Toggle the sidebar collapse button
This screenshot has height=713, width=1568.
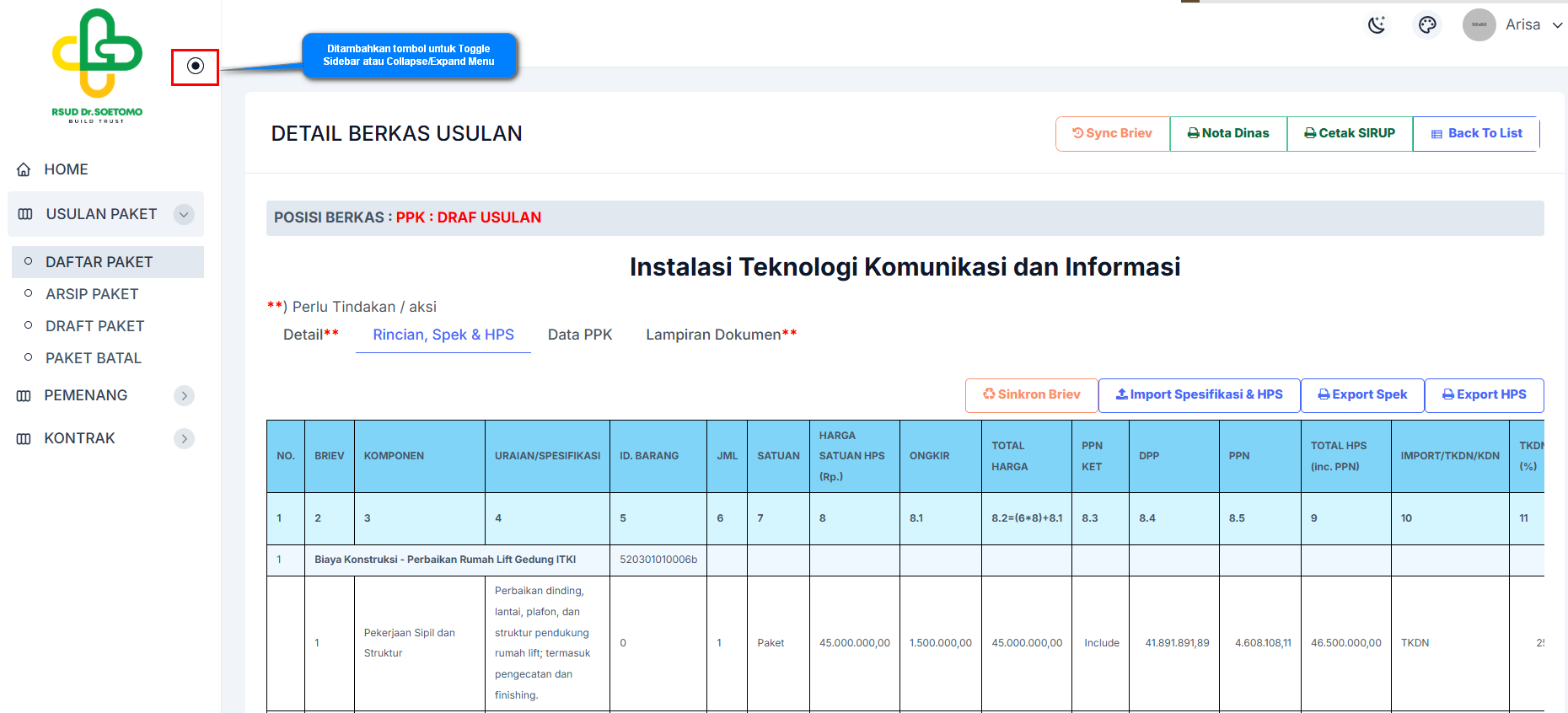(x=196, y=66)
